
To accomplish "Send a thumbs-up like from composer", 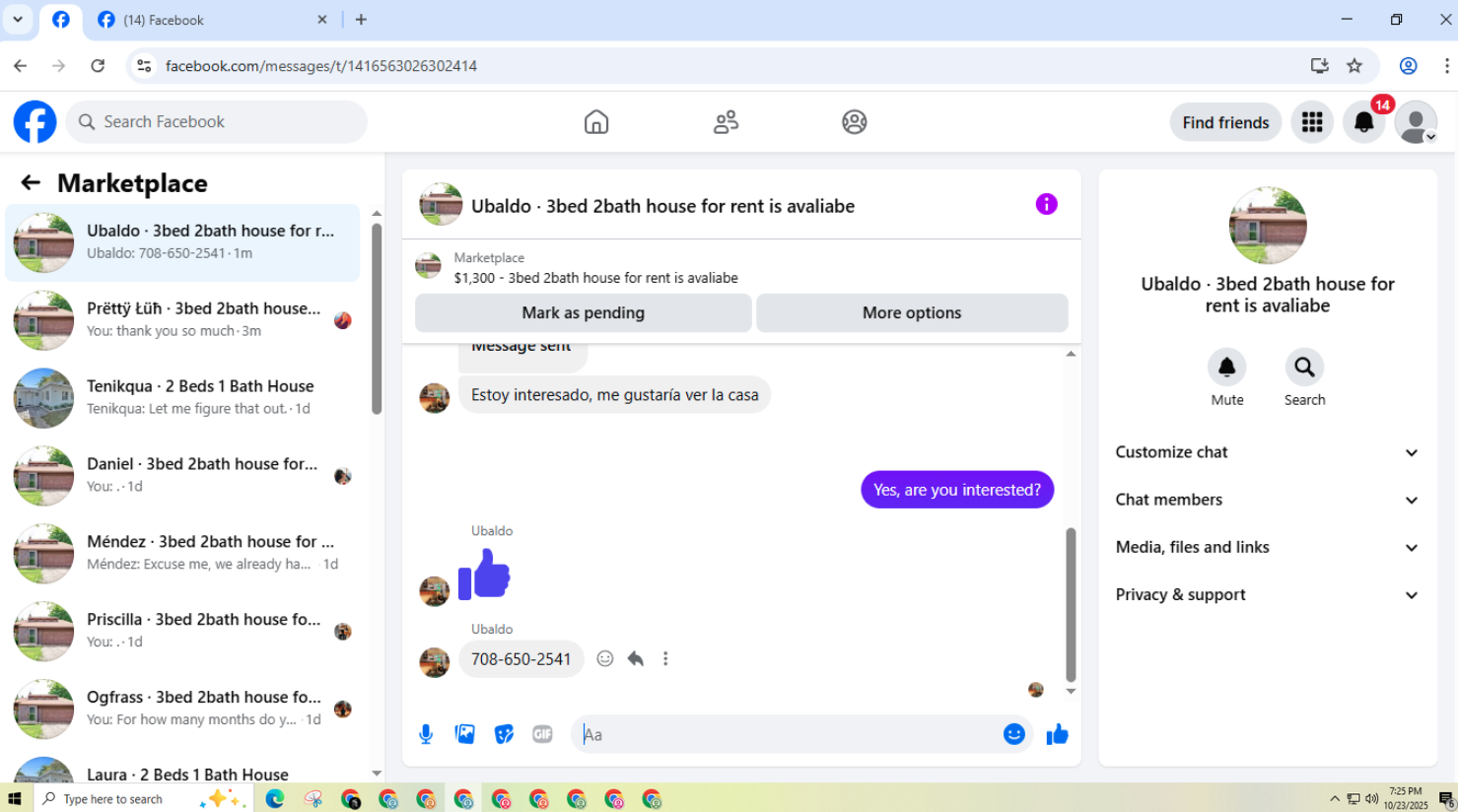I will tap(1058, 734).
